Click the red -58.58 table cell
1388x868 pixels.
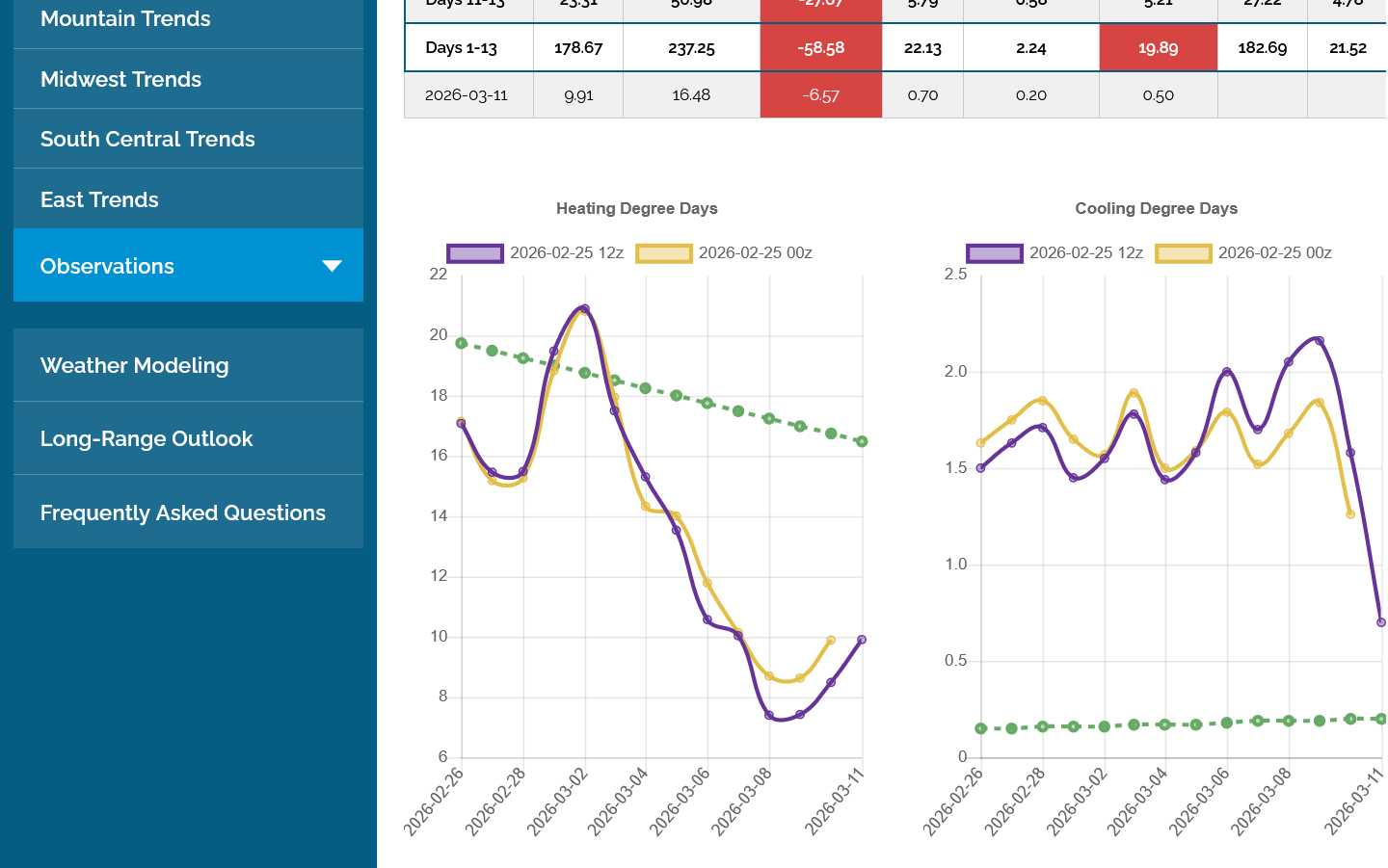pos(820,48)
